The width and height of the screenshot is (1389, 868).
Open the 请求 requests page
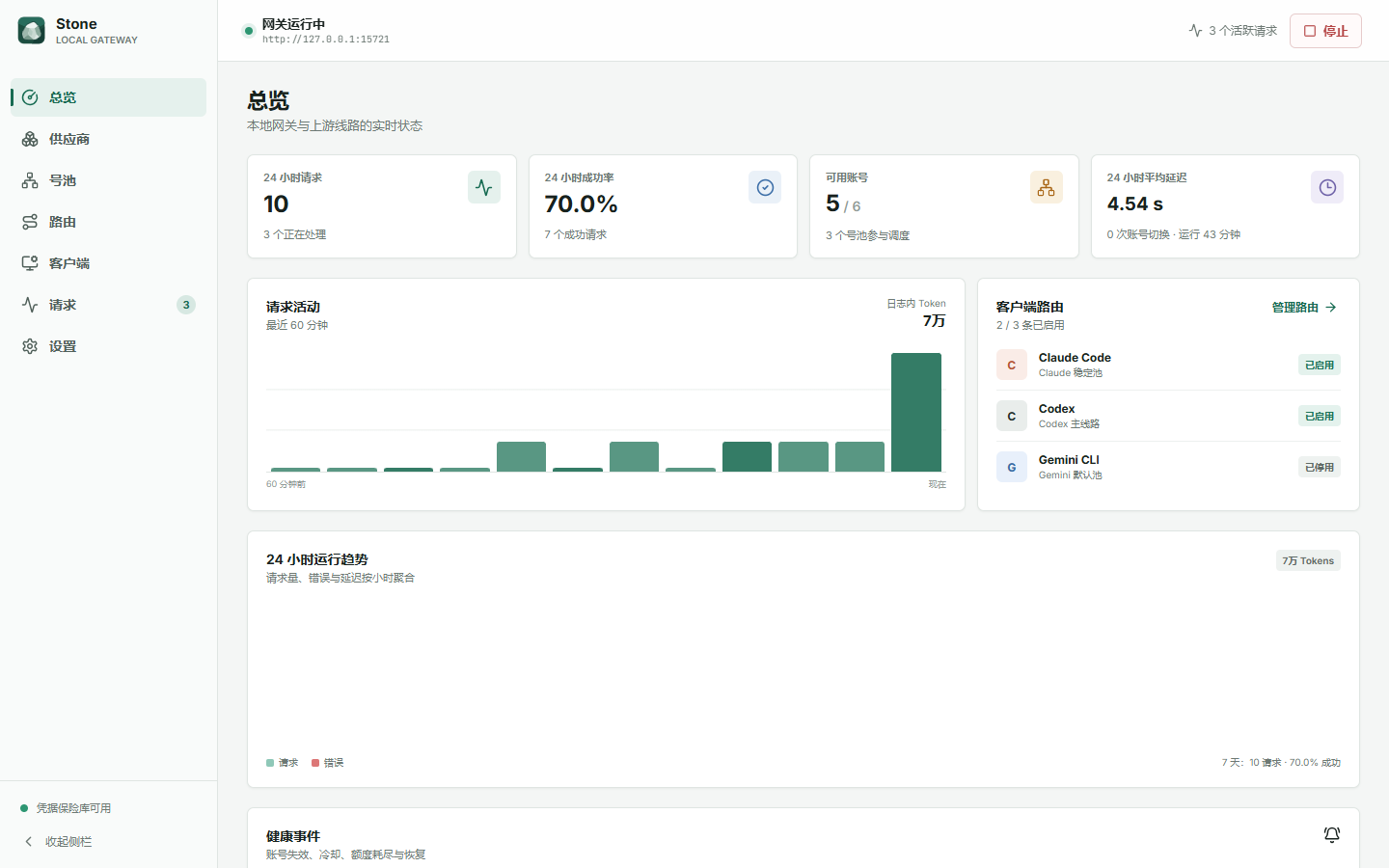108,305
